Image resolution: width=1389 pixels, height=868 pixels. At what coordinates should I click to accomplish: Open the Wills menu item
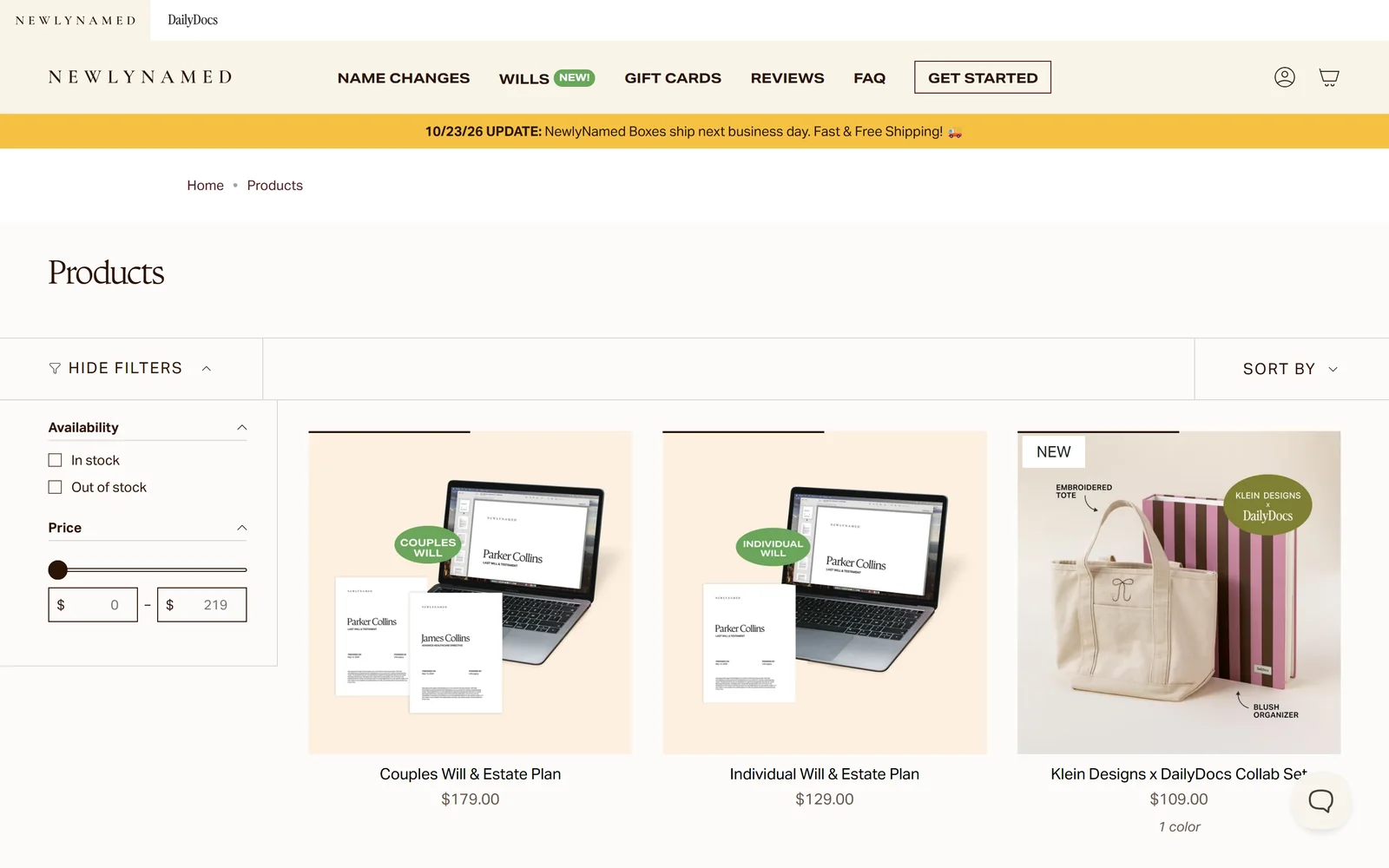(524, 79)
